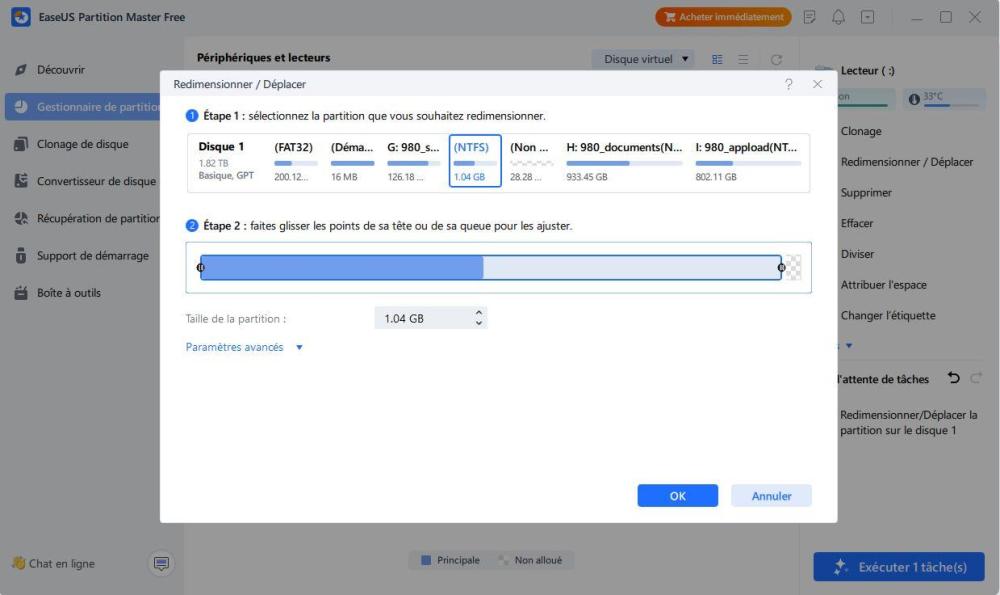Click Supprimer in right panel
1000x595 pixels.
866,193
